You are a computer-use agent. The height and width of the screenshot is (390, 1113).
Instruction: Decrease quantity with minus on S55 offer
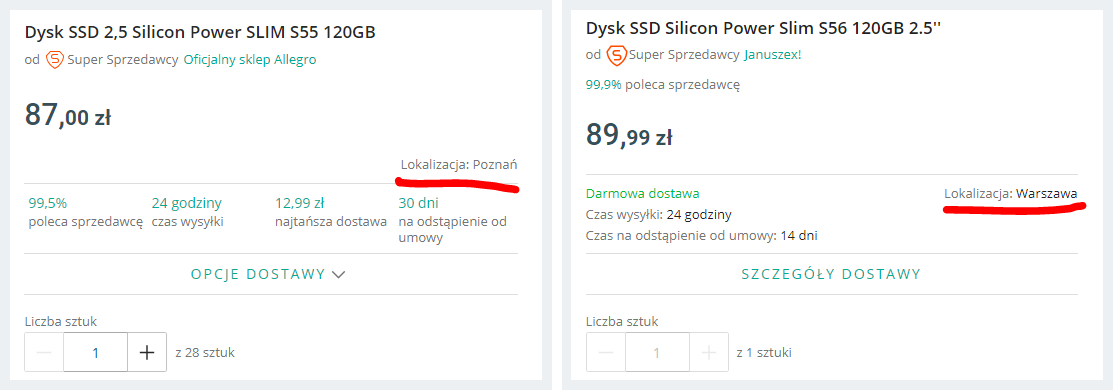point(44,352)
